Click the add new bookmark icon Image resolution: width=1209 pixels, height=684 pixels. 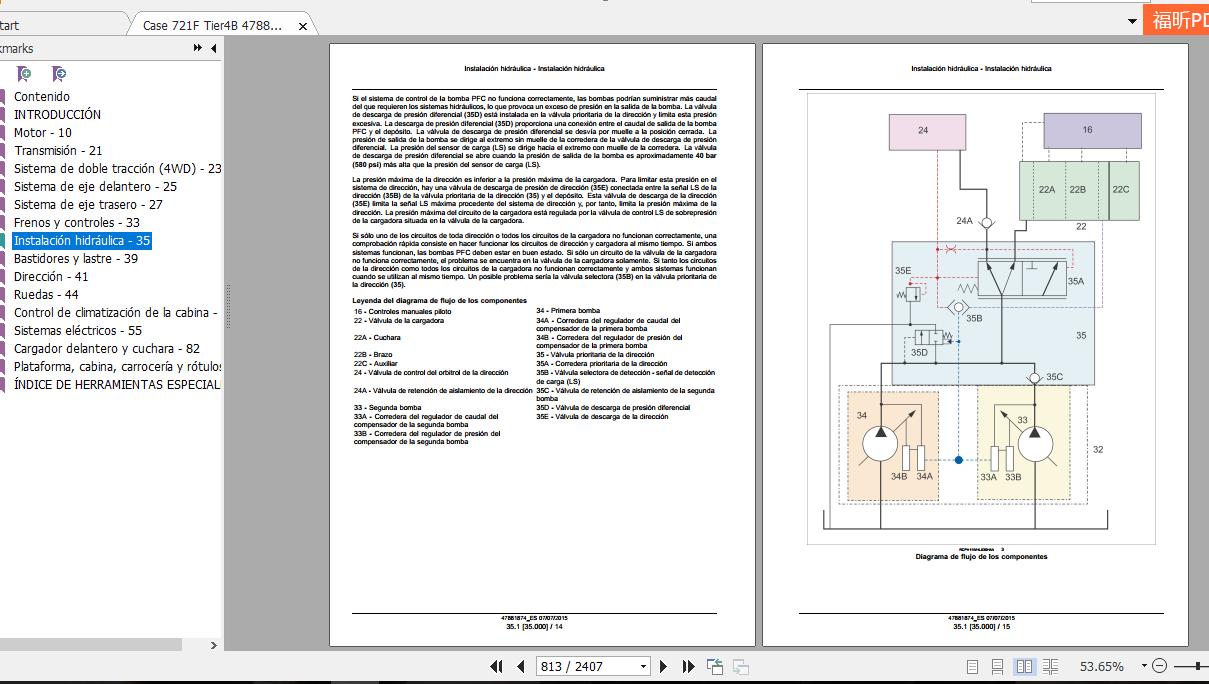(24, 74)
